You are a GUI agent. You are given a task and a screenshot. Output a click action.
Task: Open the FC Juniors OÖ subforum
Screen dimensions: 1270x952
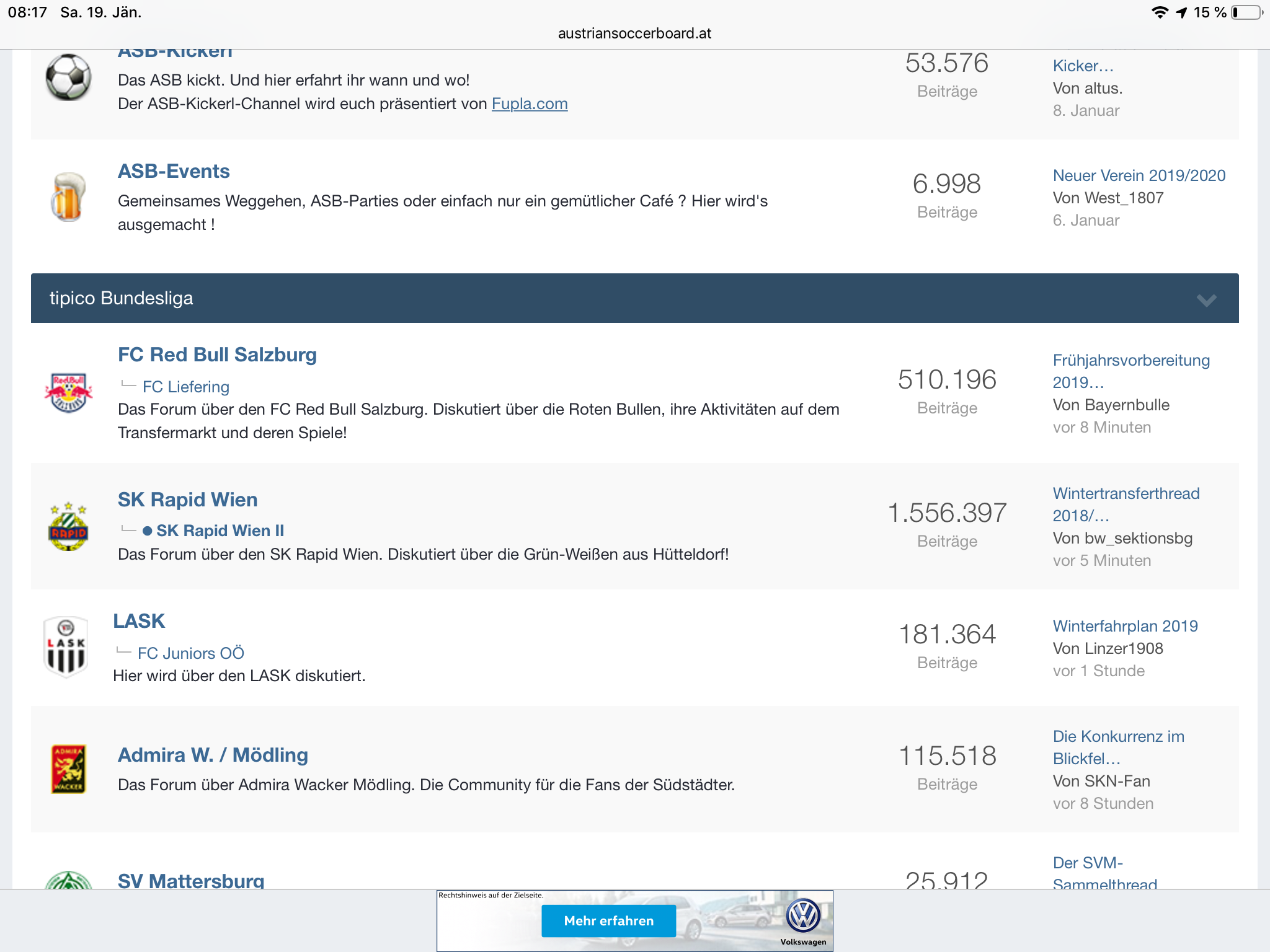(x=191, y=653)
